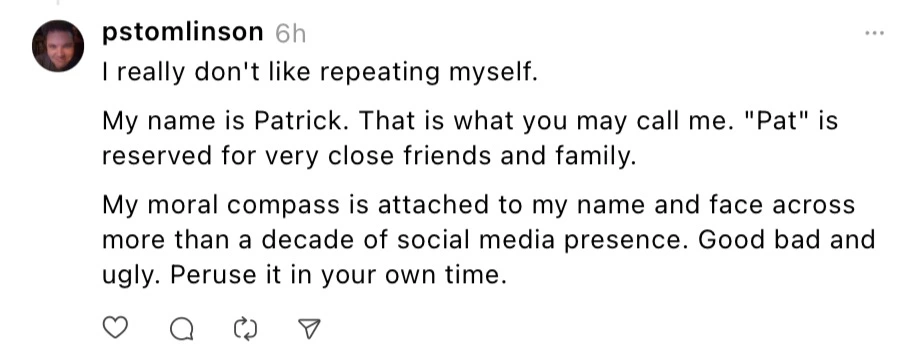Screen dimensions: 918x360
Task: Click the line "reserved for very close friends"
Action: pyautogui.click(x=369, y=156)
